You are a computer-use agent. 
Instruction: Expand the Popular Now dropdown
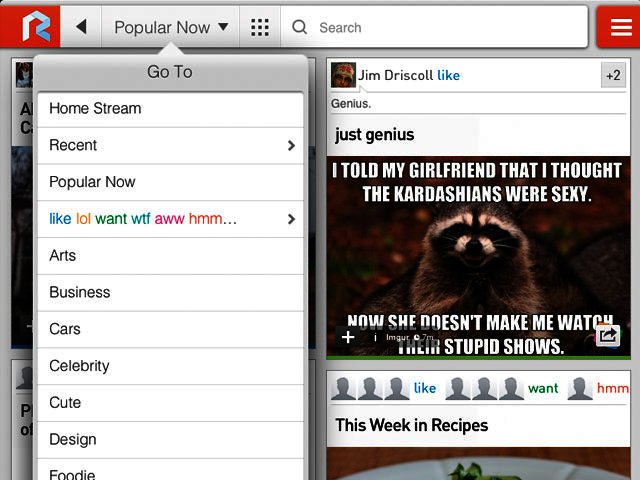pyautogui.click(x=170, y=27)
